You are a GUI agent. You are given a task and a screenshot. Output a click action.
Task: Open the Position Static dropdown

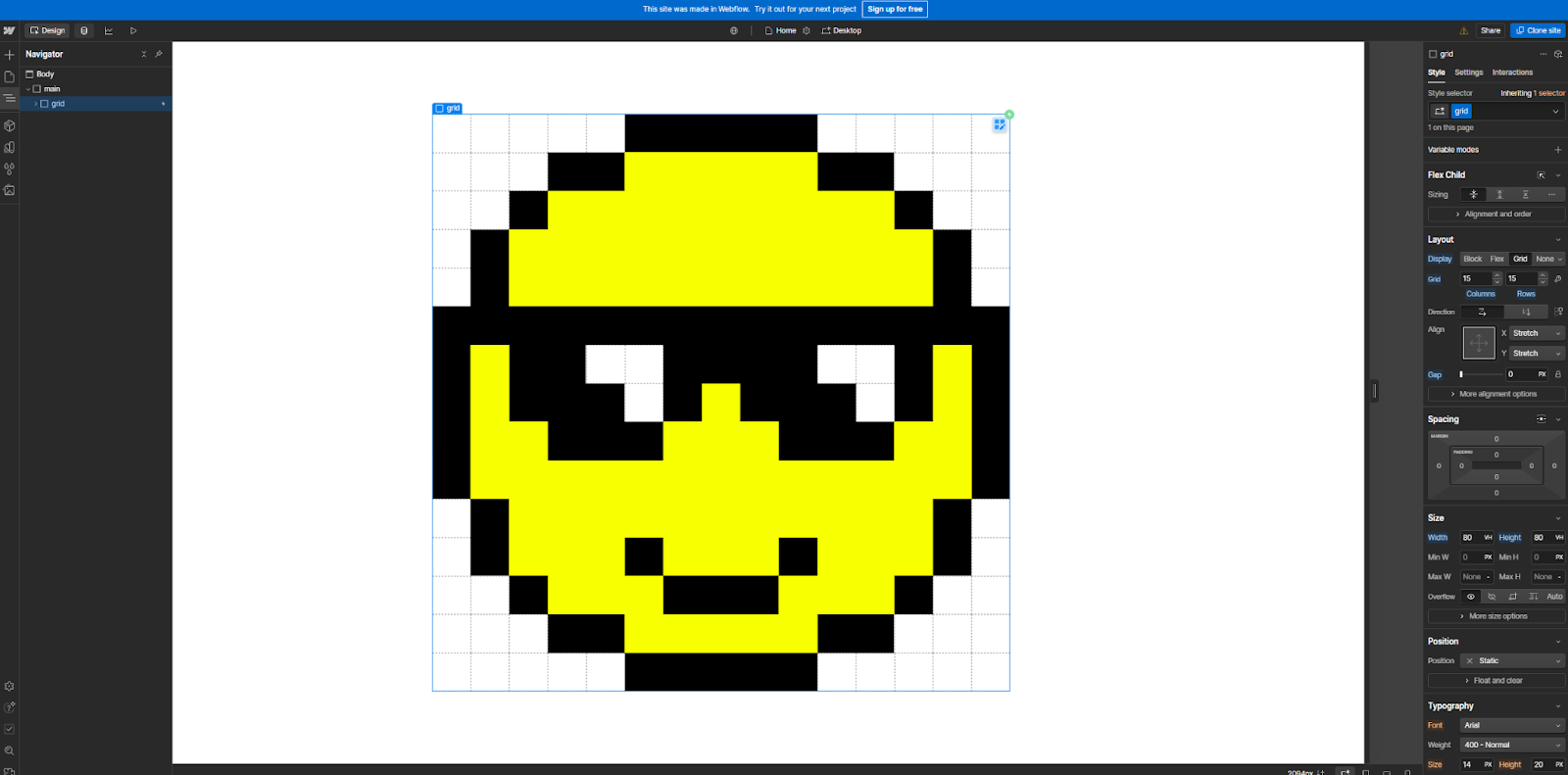1512,660
